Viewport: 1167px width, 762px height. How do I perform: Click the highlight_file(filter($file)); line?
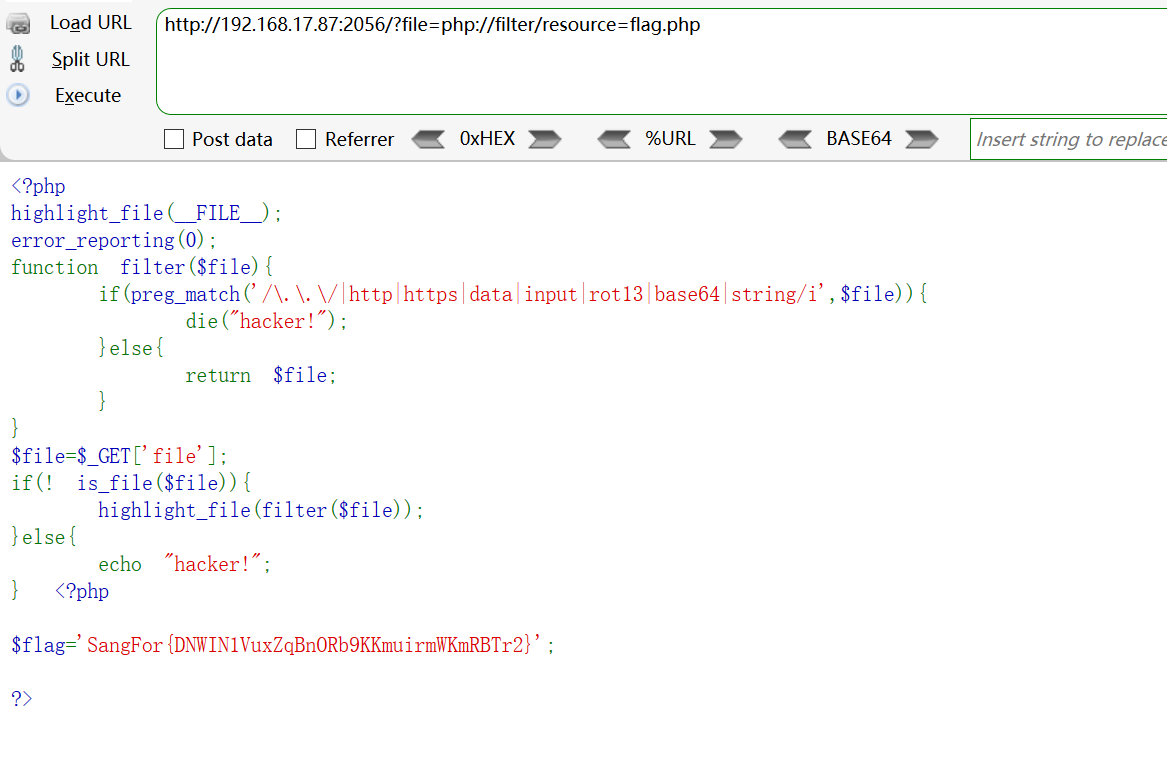pos(261,510)
